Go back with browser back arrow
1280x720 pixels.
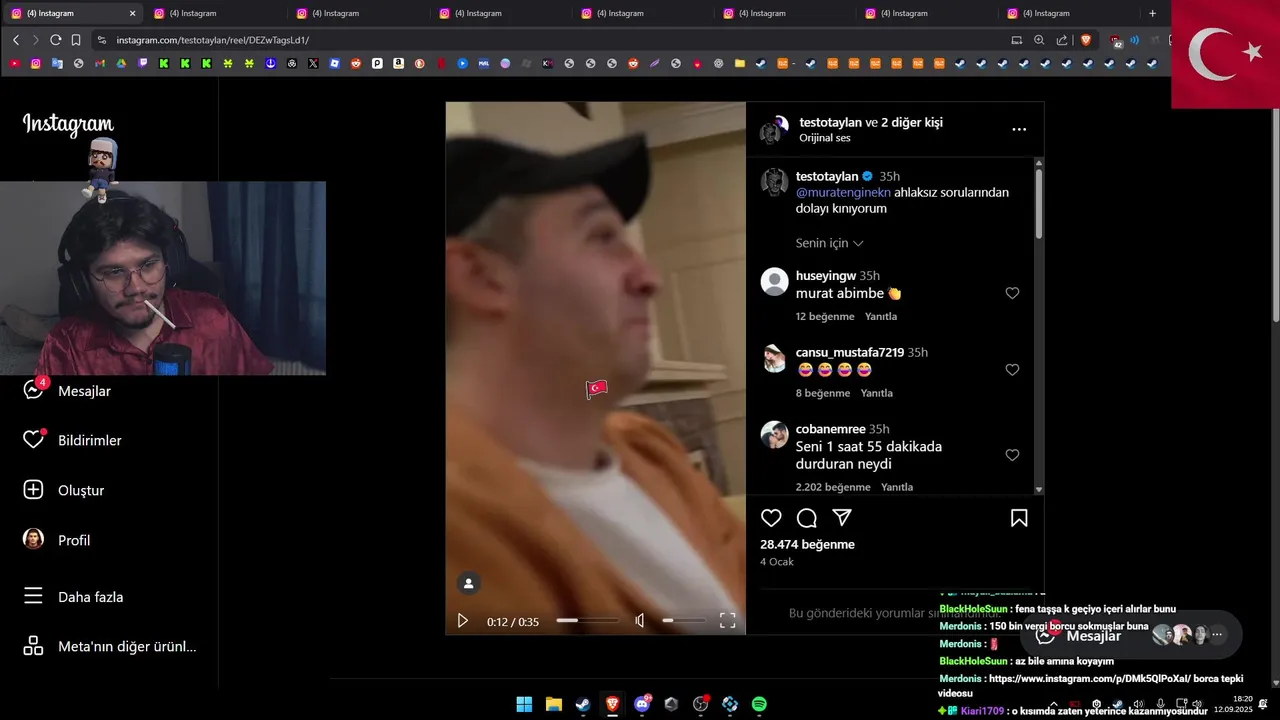pos(15,40)
